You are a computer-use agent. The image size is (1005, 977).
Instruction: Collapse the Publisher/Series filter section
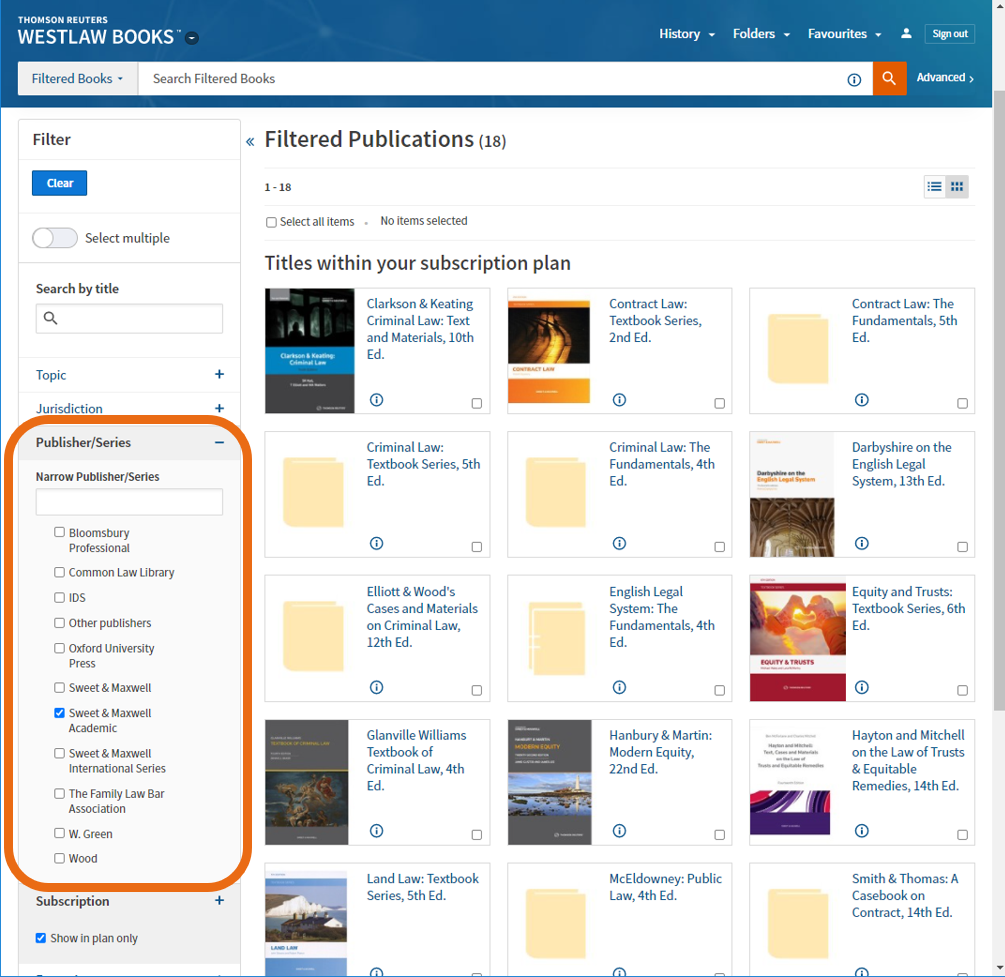[x=219, y=442]
